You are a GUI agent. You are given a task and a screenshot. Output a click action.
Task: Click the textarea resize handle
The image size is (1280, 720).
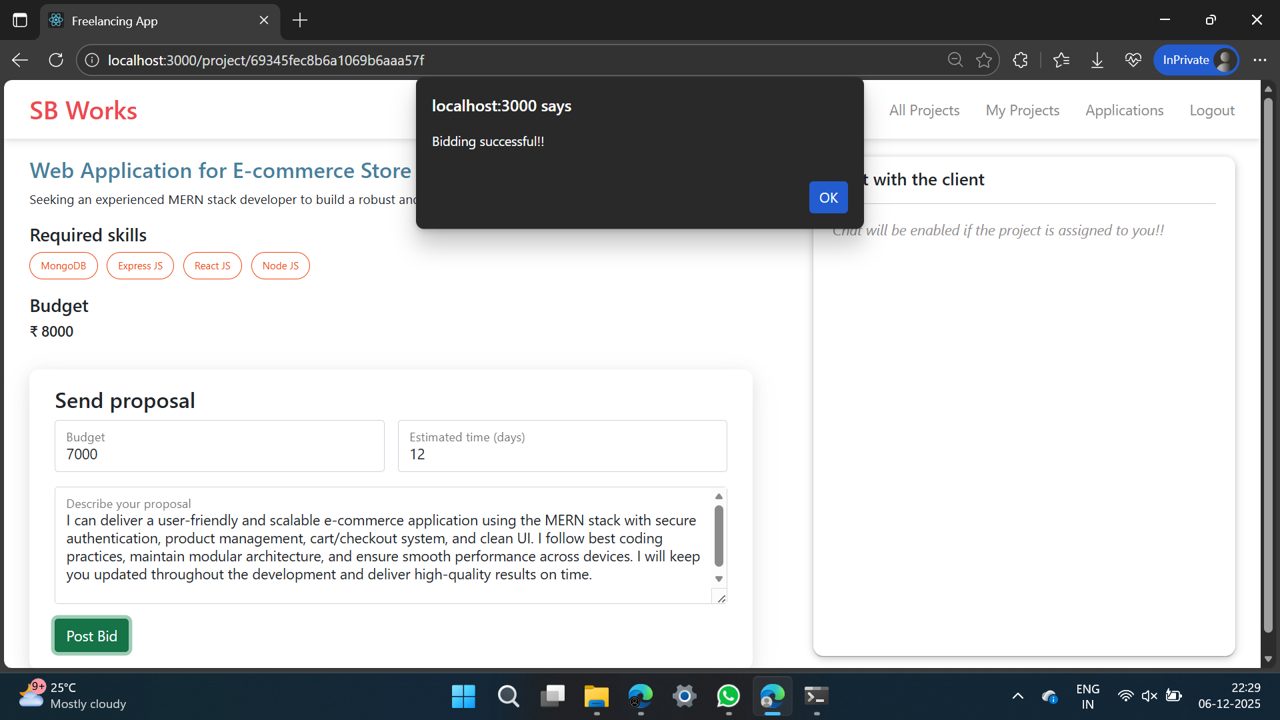pos(720,596)
